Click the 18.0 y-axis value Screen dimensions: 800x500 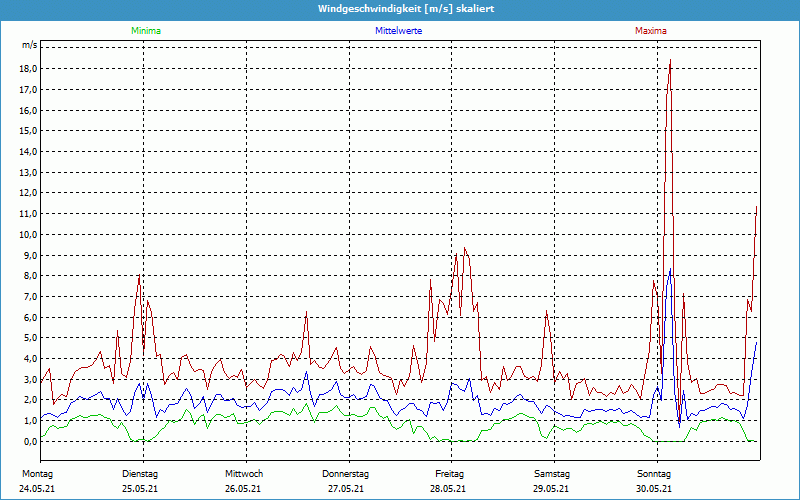coord(28,68)
